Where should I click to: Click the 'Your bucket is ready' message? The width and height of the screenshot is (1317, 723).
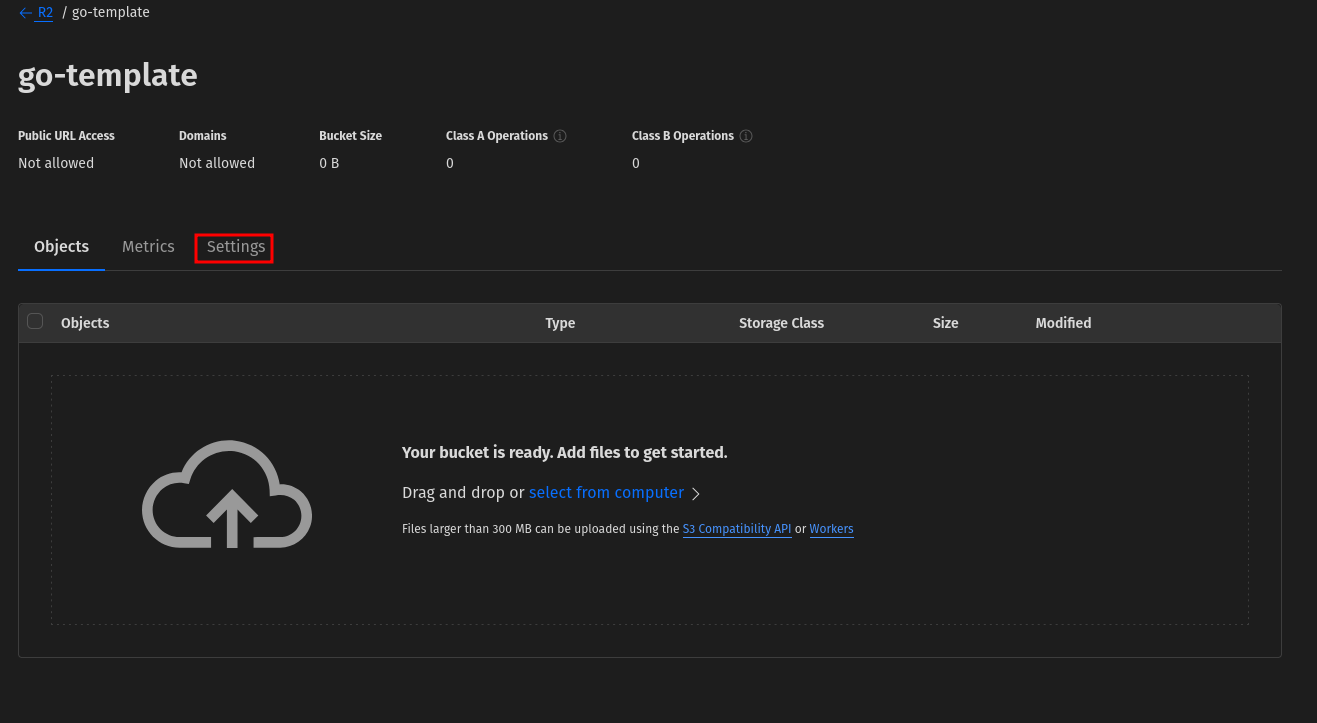point(565,453)
